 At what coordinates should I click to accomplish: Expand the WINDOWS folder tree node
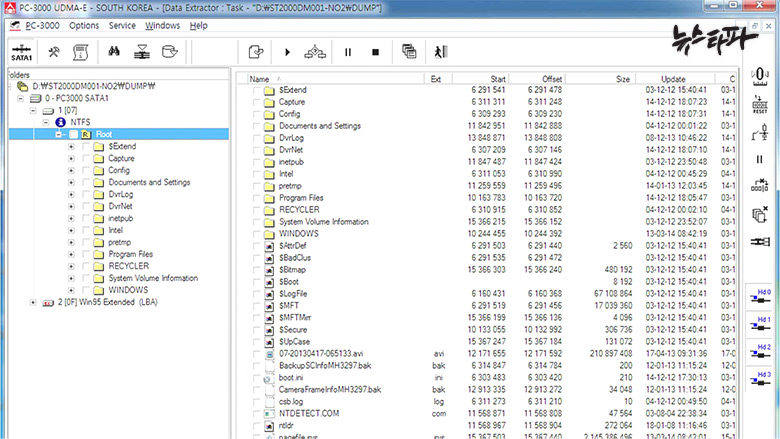71,290
